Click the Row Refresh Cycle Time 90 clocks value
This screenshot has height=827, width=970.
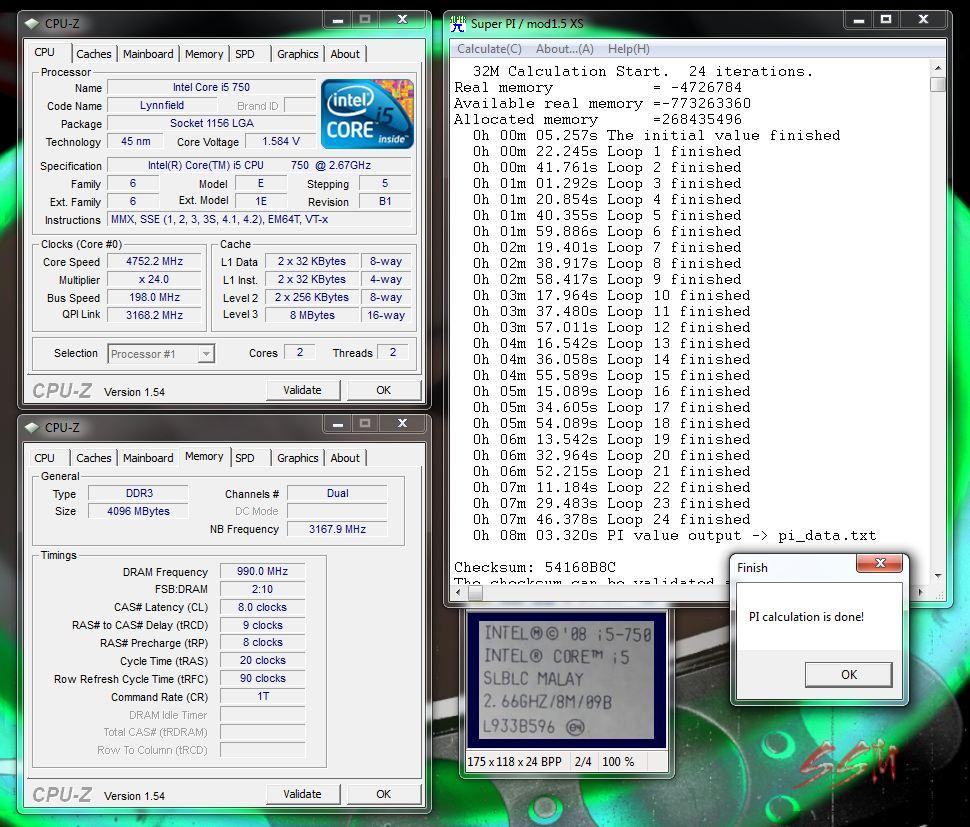(262, 679)
